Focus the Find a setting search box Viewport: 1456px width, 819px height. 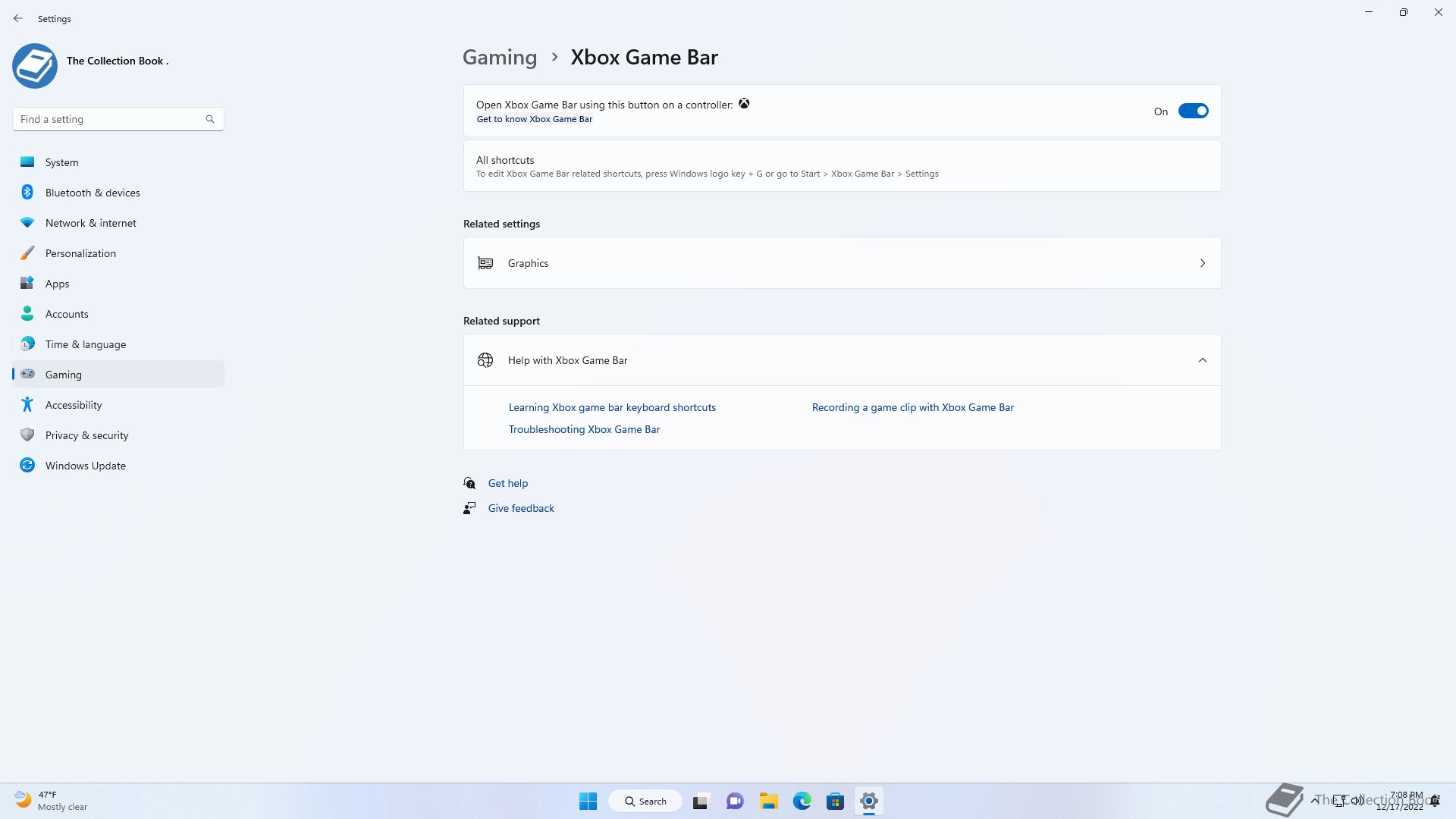click(118, 119)
